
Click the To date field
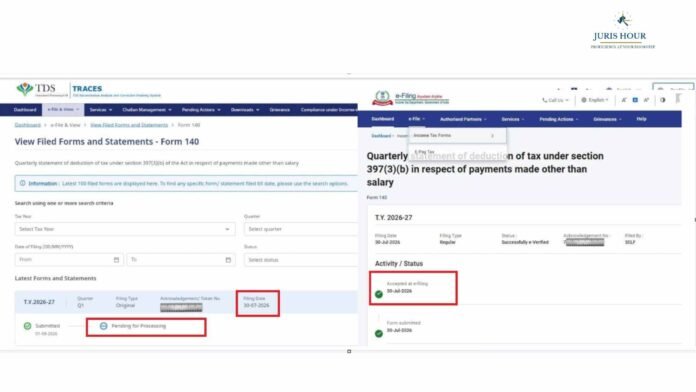(181, 260)
